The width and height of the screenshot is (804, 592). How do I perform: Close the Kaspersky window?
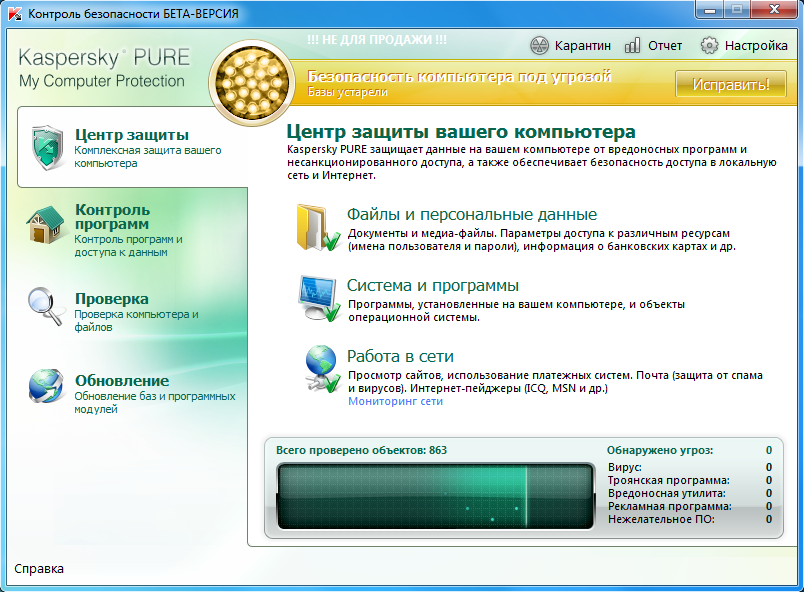pos(774,10)
